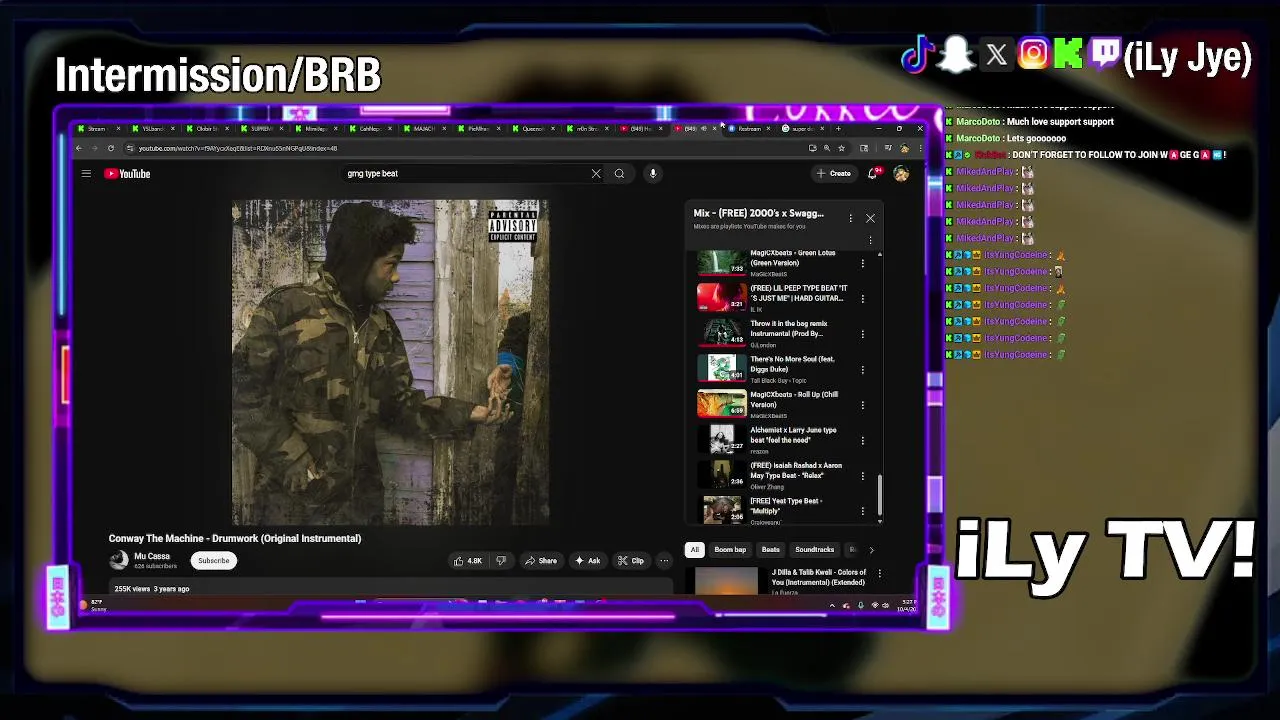
Task: Like the video showing 4.8K
Action: tap(468, 561)
